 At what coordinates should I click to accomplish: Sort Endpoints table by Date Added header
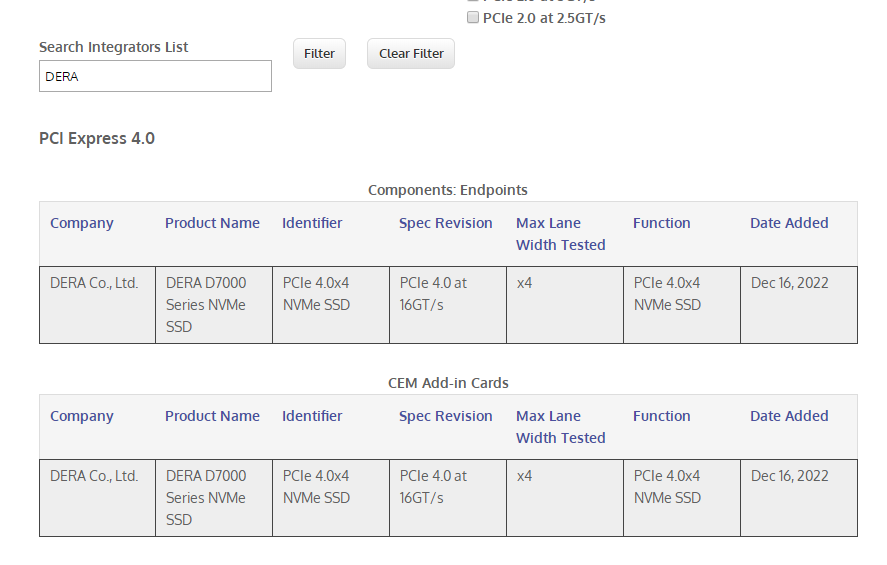click(x=789, y=223)
